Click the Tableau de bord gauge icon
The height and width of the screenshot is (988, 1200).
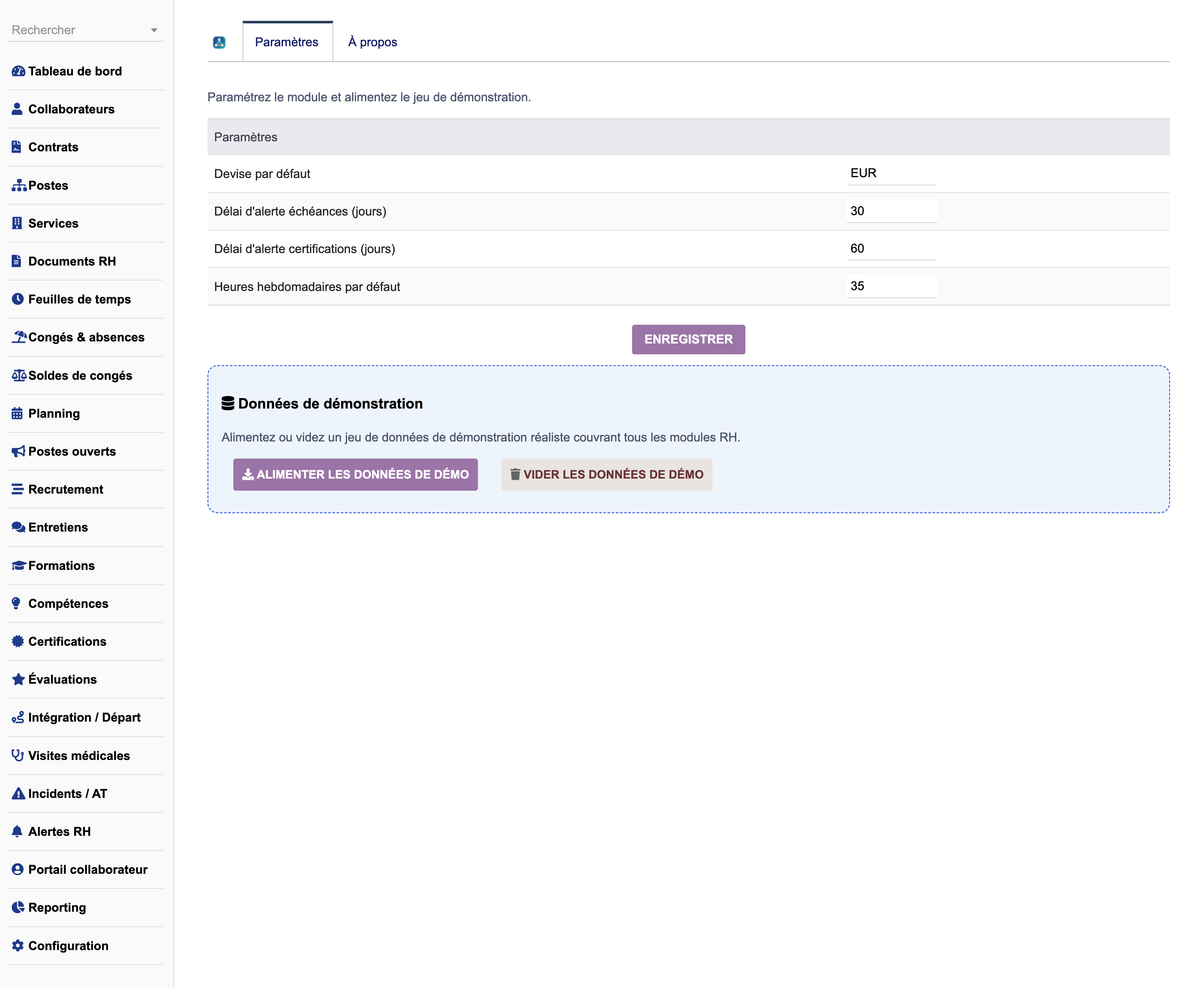tap(18, 72)
